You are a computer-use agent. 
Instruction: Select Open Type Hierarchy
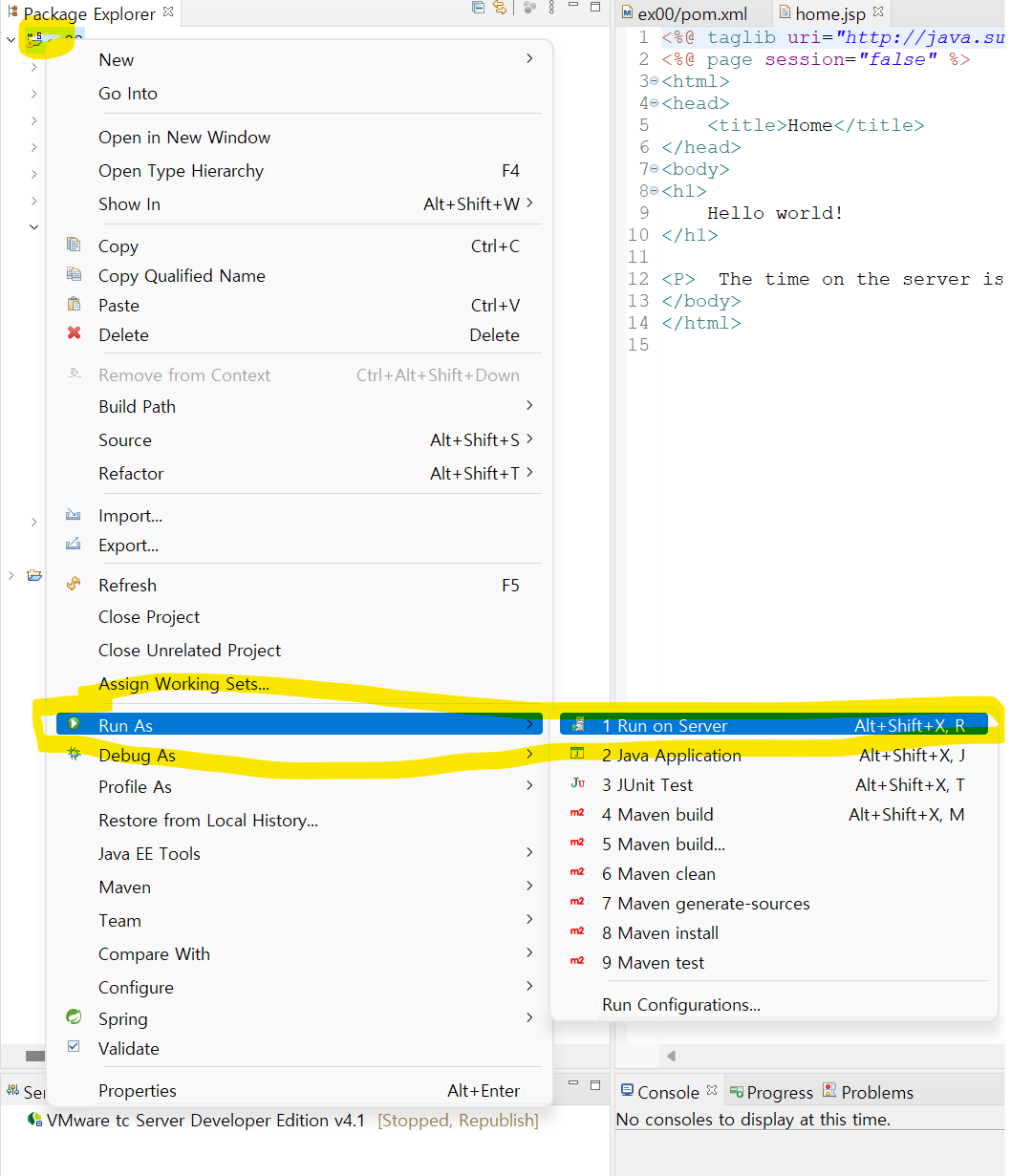coord(298,170)
